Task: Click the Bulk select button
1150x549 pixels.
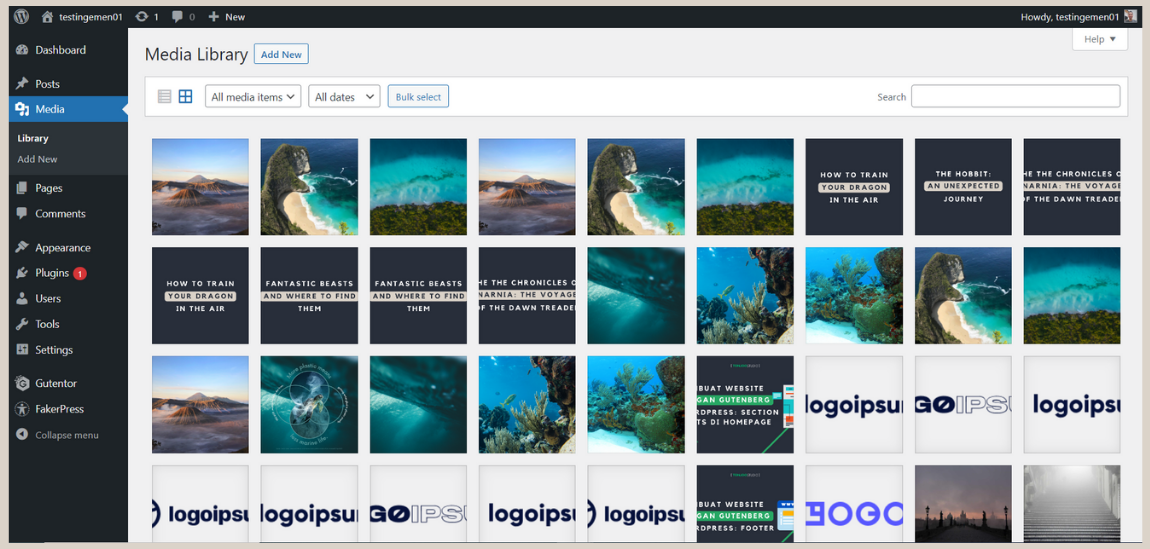Action: point(418,96)
